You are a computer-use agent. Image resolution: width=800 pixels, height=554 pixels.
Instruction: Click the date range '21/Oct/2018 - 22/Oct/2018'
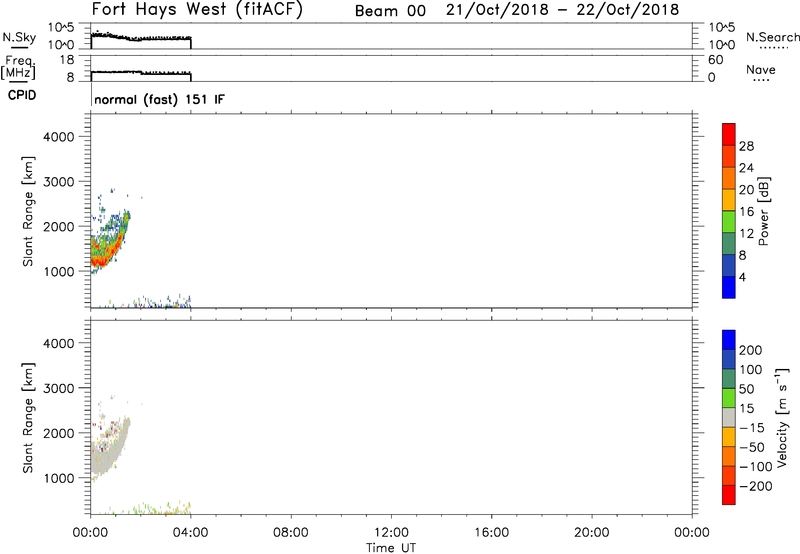(x=562, y=10)
